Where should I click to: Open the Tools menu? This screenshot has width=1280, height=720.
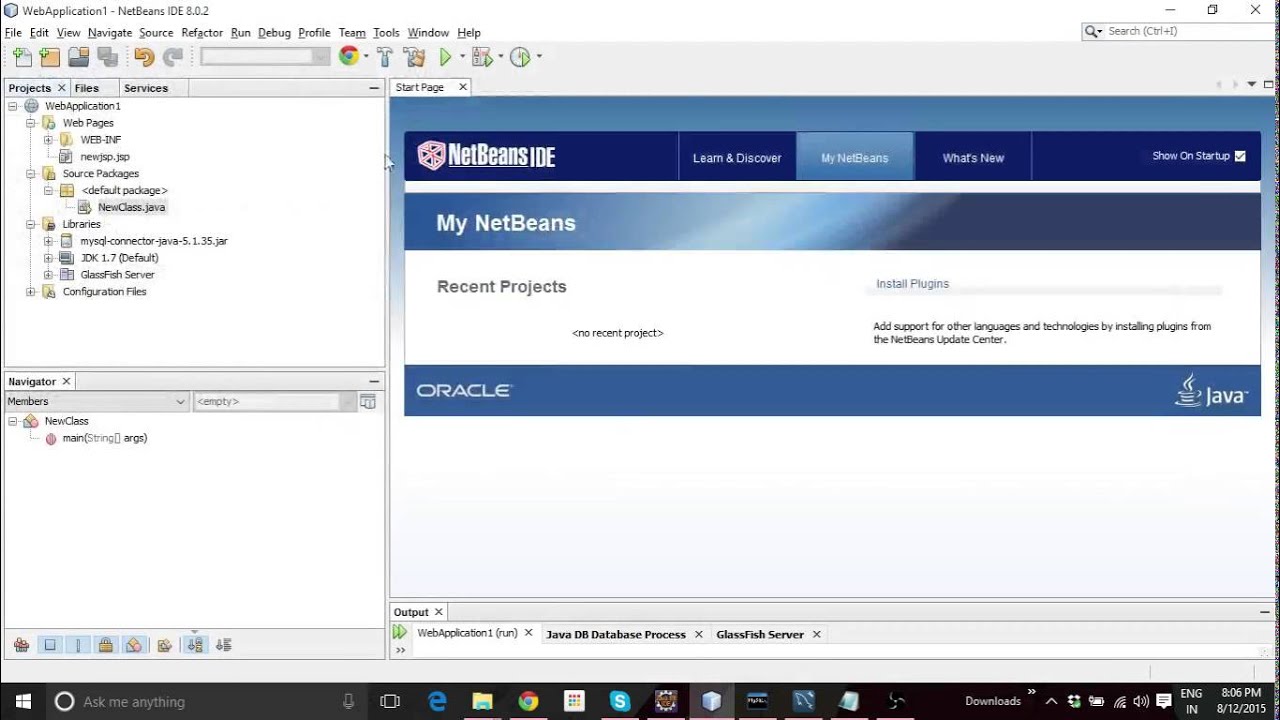pos(386,33)
